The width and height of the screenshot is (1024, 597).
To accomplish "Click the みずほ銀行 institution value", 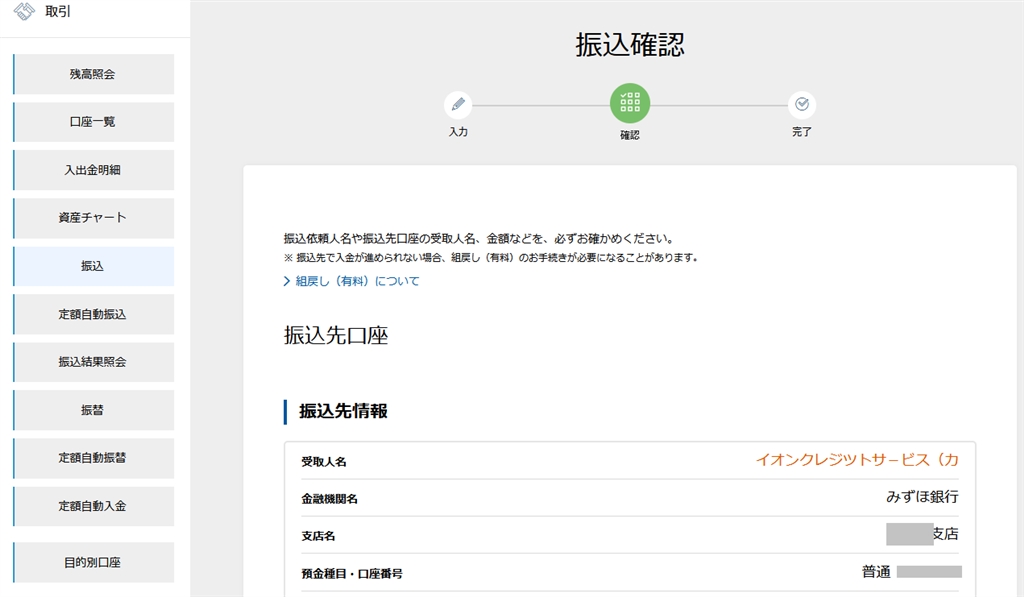I will (x=922, y=497).
